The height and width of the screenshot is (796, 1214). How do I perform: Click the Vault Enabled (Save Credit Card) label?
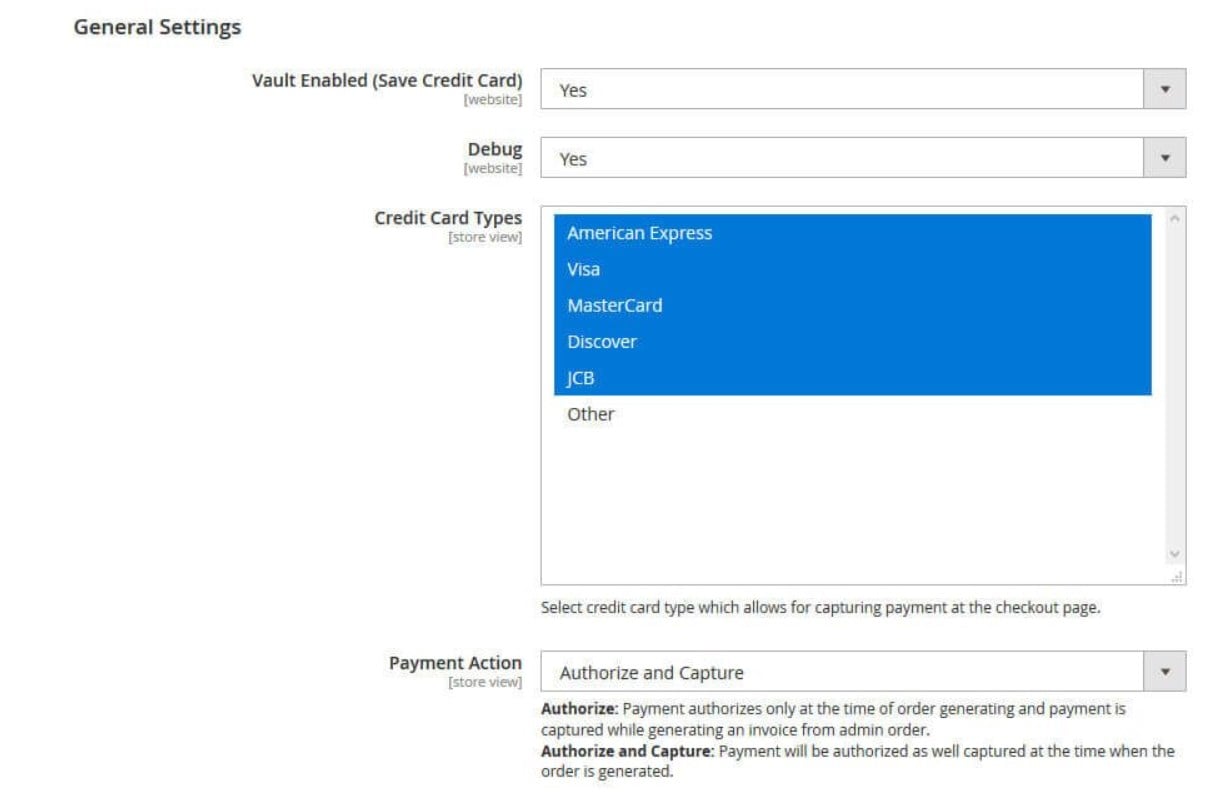point(387,80)
